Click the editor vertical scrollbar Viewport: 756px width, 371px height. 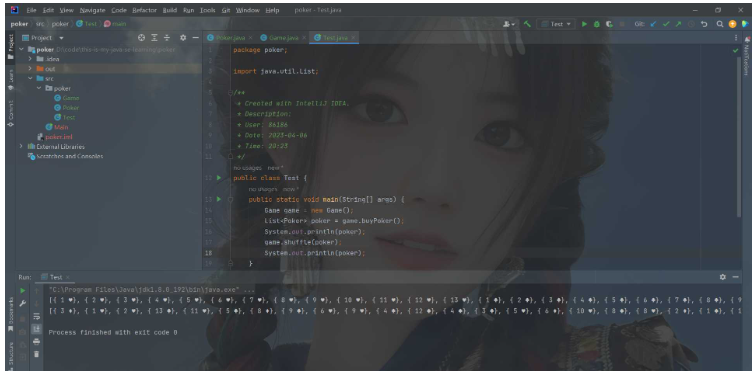click(738, 137)
